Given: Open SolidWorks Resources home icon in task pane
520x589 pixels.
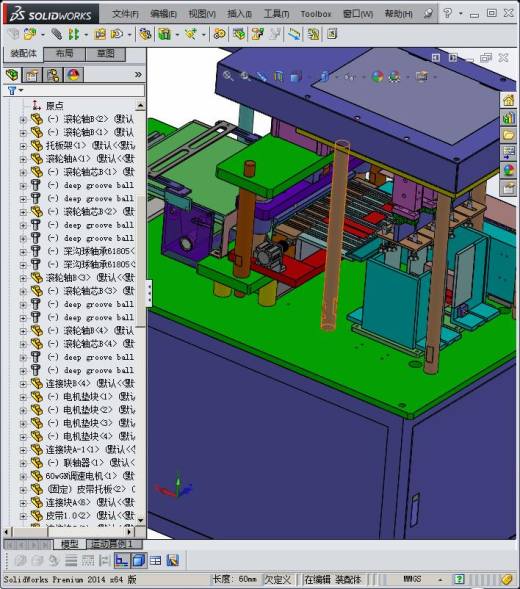Looking at the screenshot, I should tap(508, 101).
